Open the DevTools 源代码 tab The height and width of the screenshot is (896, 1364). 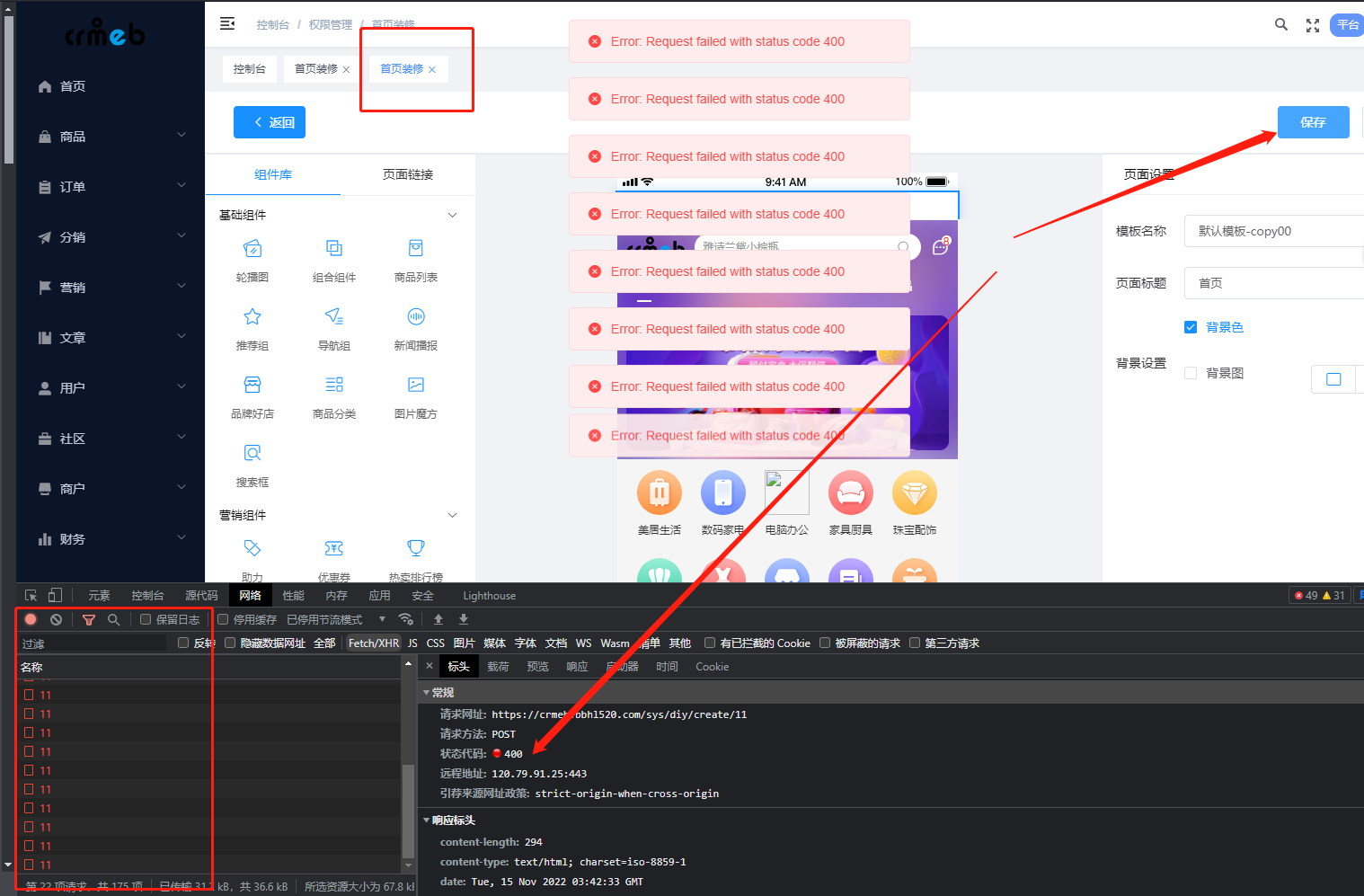click(201, 596)
